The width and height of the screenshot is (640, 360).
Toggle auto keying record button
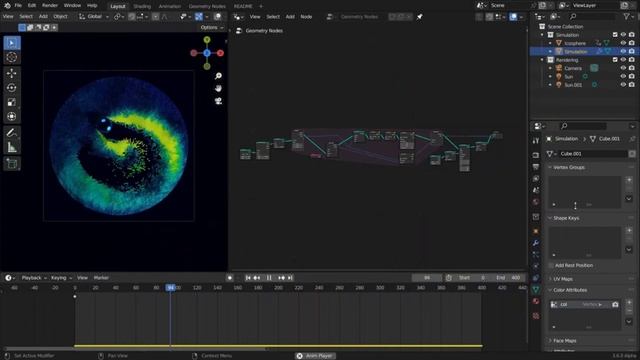click(230, 278)
